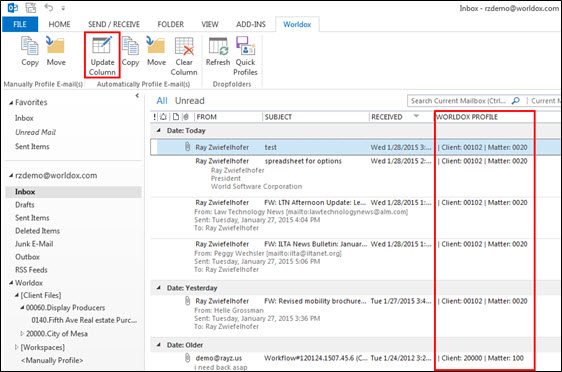Screen dimensions: 562x372
Task: Refresh the Dropfolders
Action: [x=218, y=52]
